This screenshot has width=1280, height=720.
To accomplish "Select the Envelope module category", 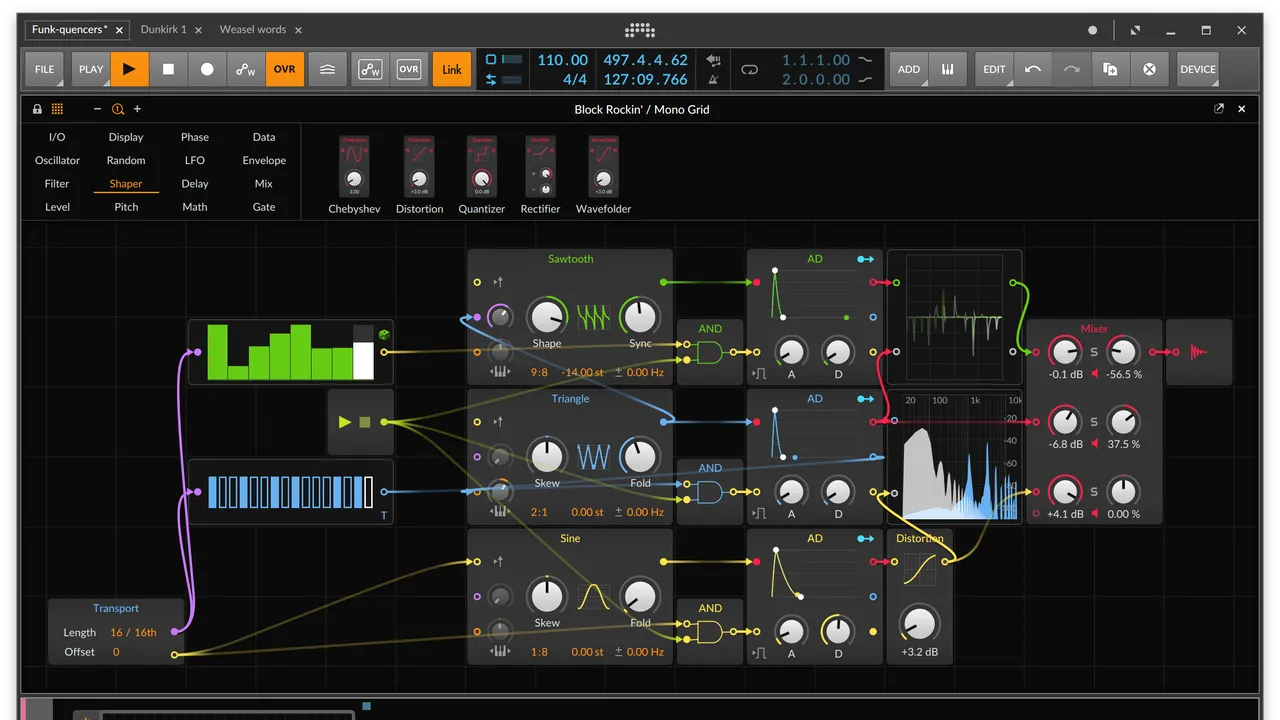I will click(x=264, y=160).
